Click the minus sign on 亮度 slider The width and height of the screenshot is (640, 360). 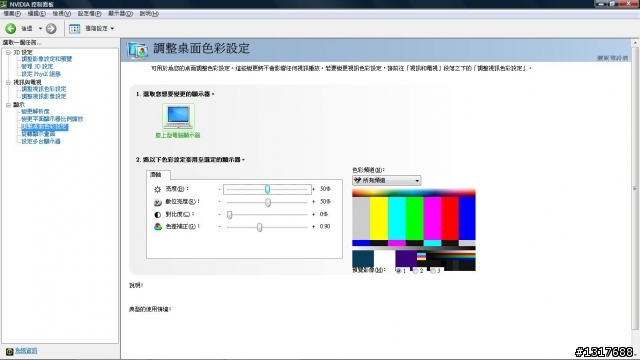220,189
